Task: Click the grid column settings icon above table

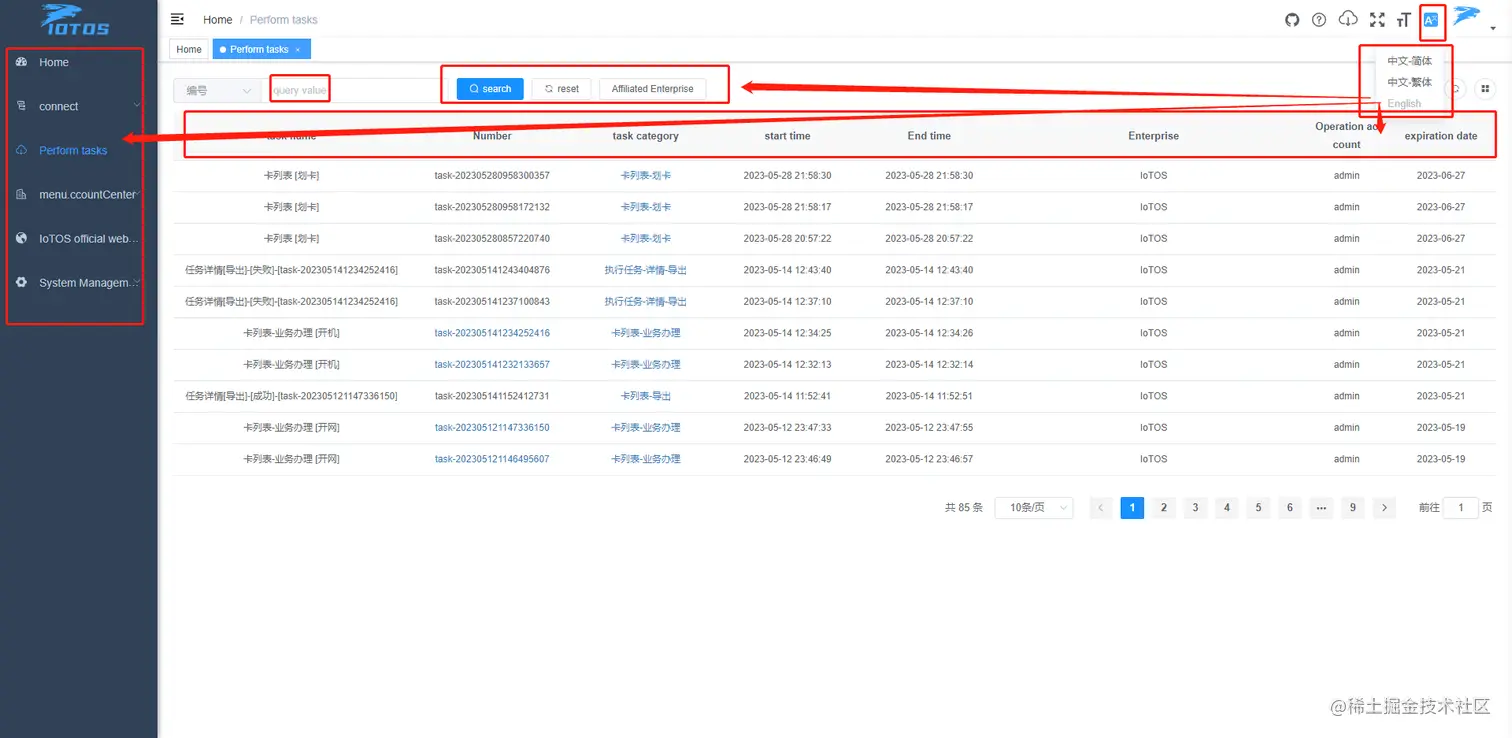Action: pyautogui.click(x=1486, y=89)
